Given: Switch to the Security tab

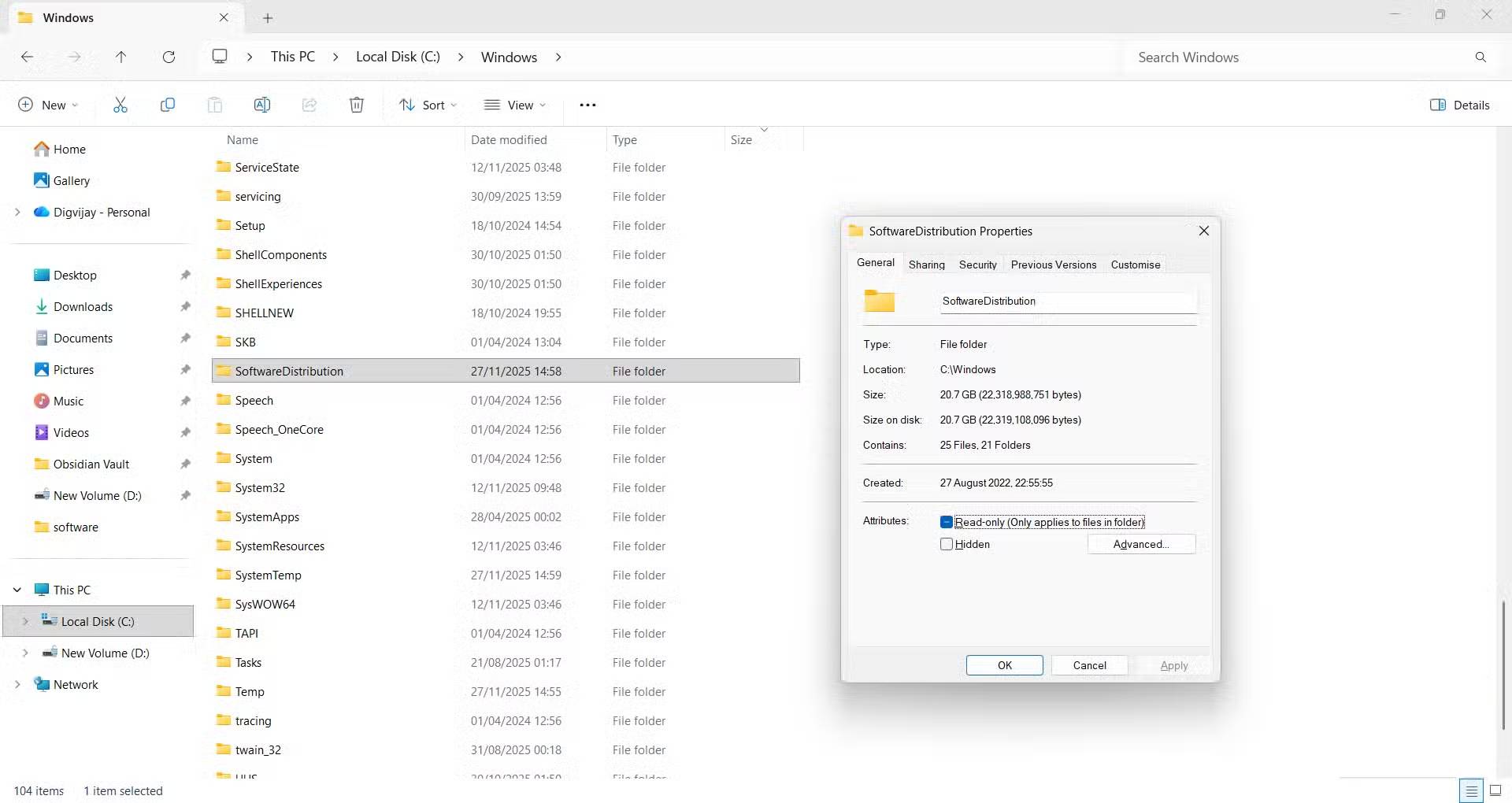Looking at the screenshot, I should pos(977,265).
